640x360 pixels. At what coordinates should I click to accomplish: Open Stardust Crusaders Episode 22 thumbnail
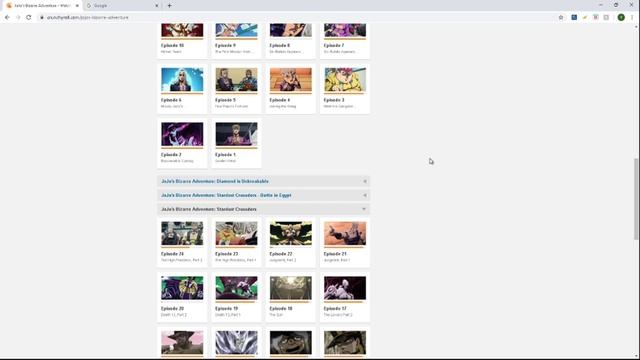(291, 233)
